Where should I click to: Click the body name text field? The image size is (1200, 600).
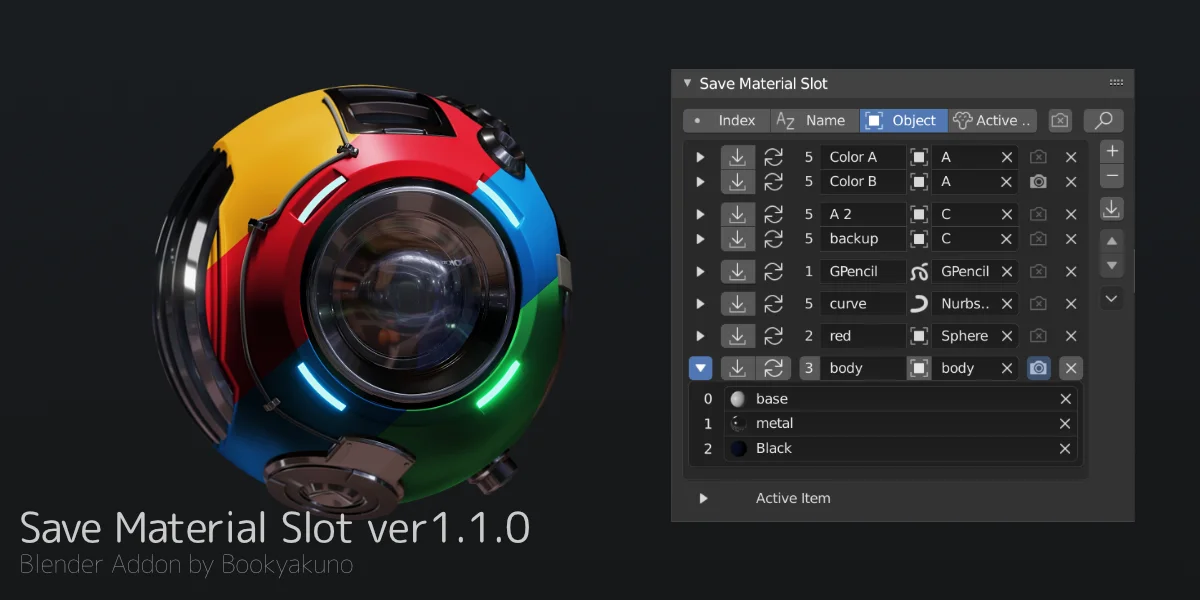point(862,368)
